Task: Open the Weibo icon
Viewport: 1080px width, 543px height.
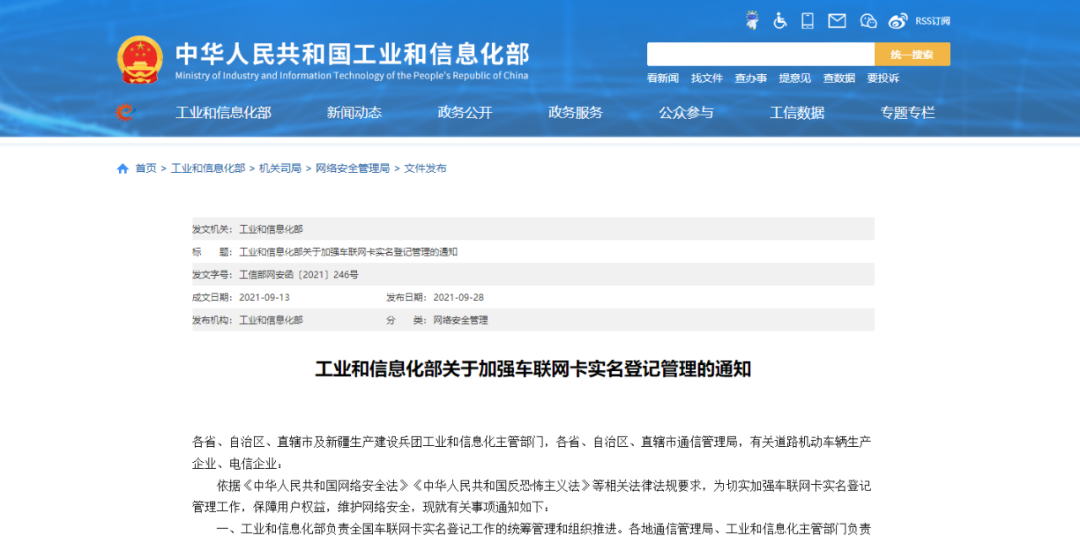Action: [897, 21]
